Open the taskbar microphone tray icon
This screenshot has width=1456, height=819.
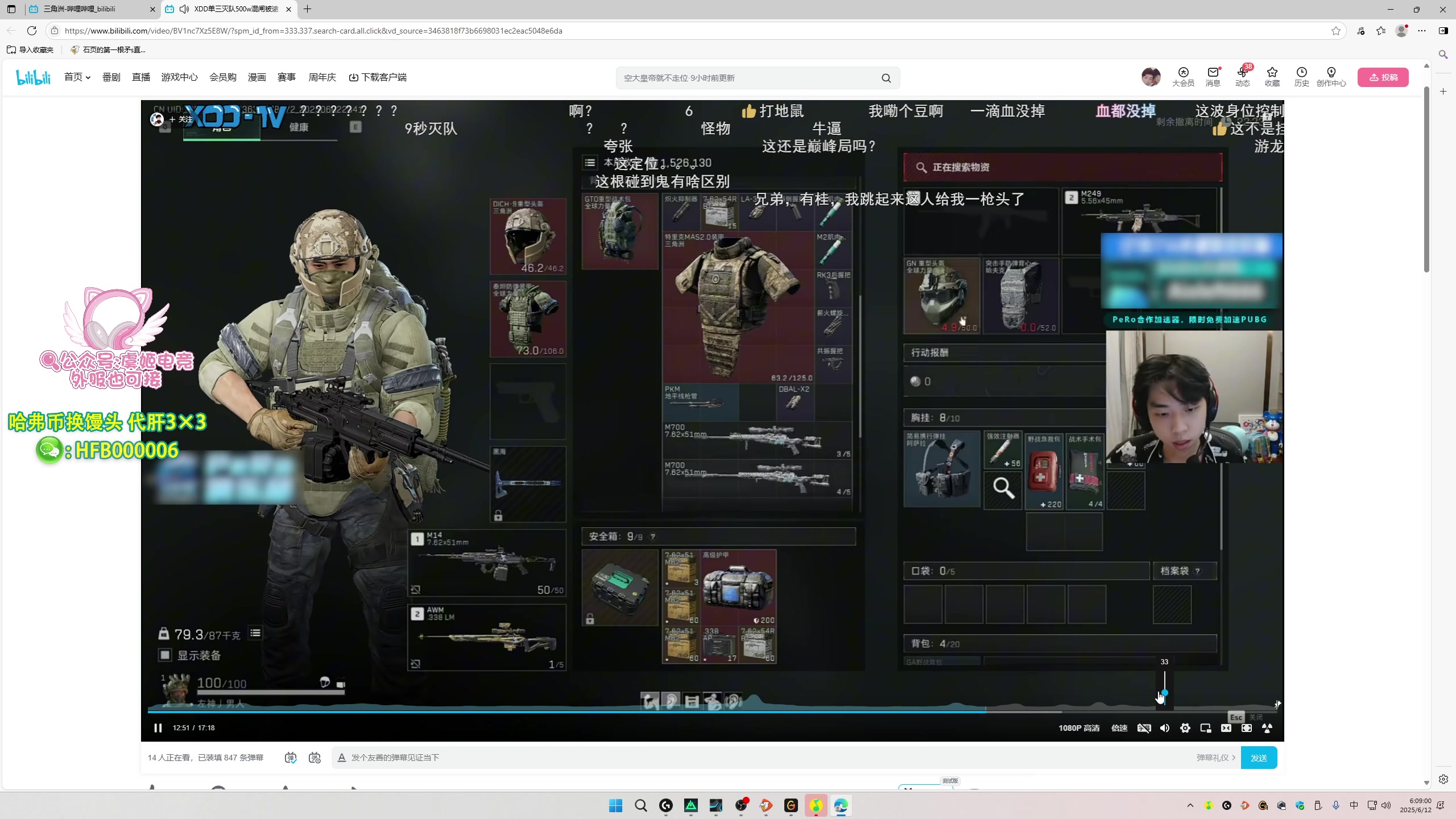click(1336, 805)
